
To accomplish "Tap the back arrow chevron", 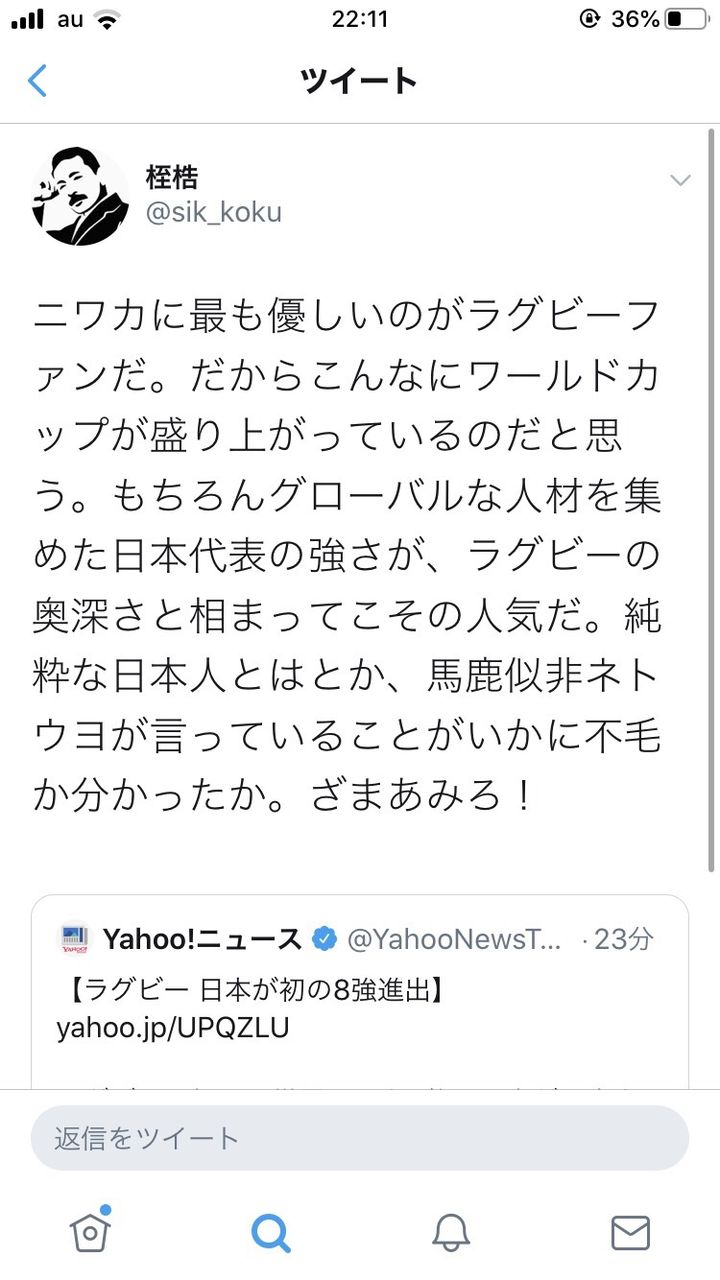I will 37,81.
